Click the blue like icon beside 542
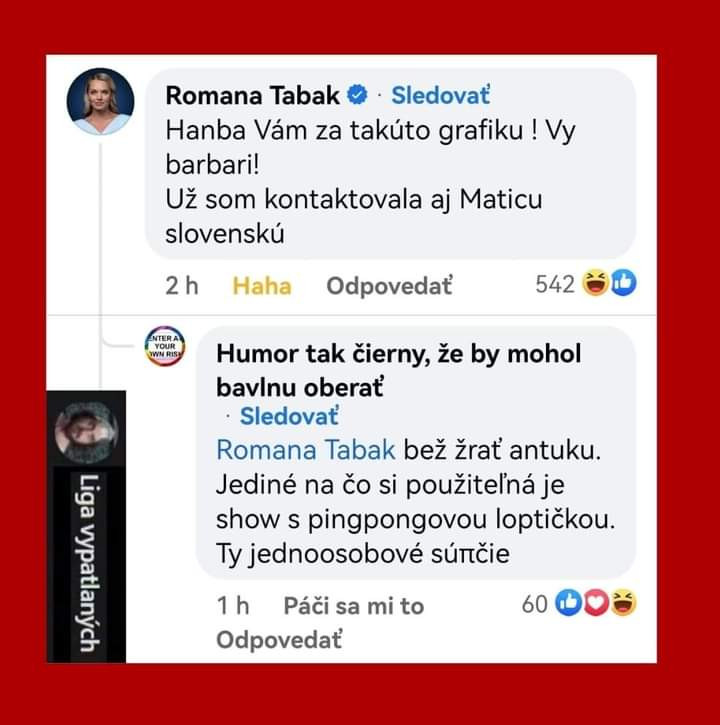The height and width of the screenshot is (725, 720). [623, 283]
